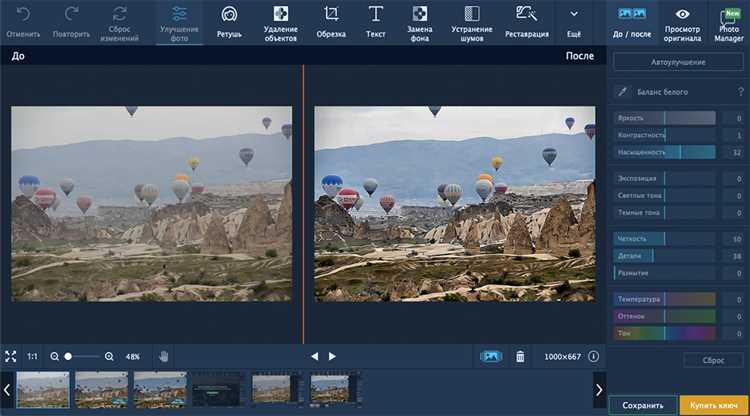Adjust the Контрастность slider

click(x=664, y=135)
